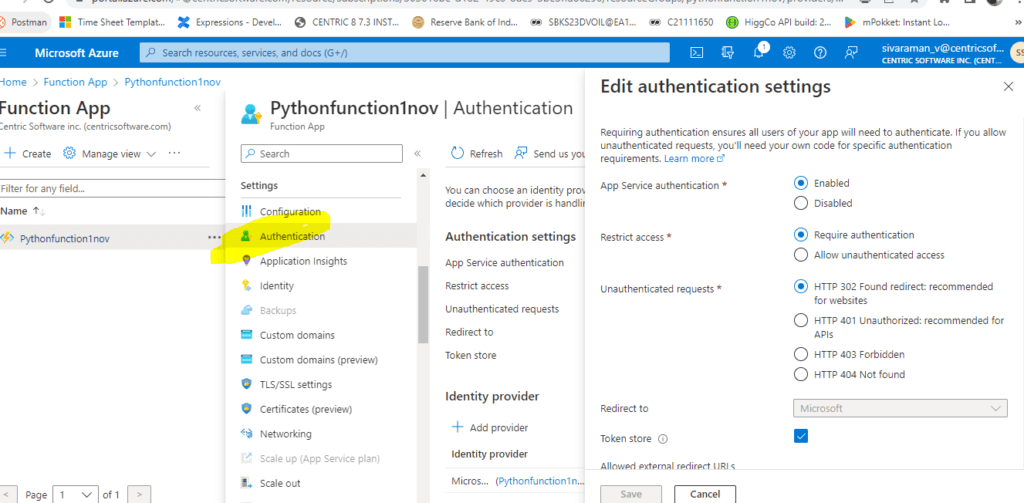Select Require authentication option

801,235
